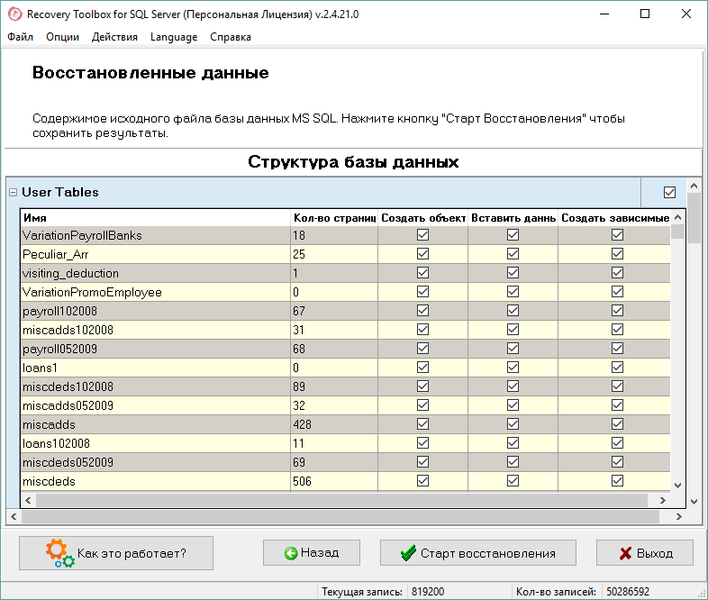Collapse the User Tables group
Image resolution: width=708 pixels, height=600 pixels.
[13, 192]
